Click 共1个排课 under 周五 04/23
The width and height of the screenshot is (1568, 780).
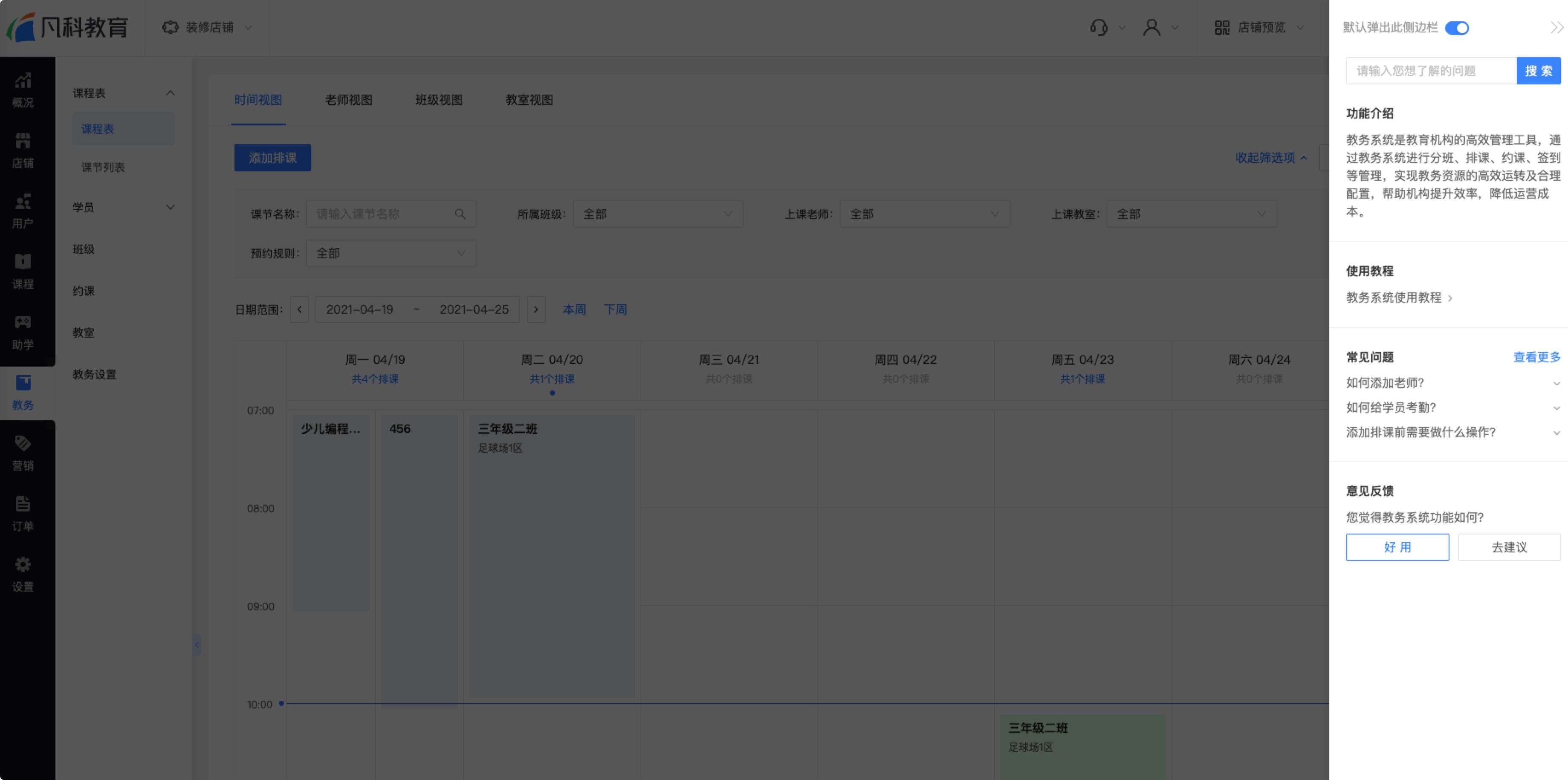[x=1082, y=379]
